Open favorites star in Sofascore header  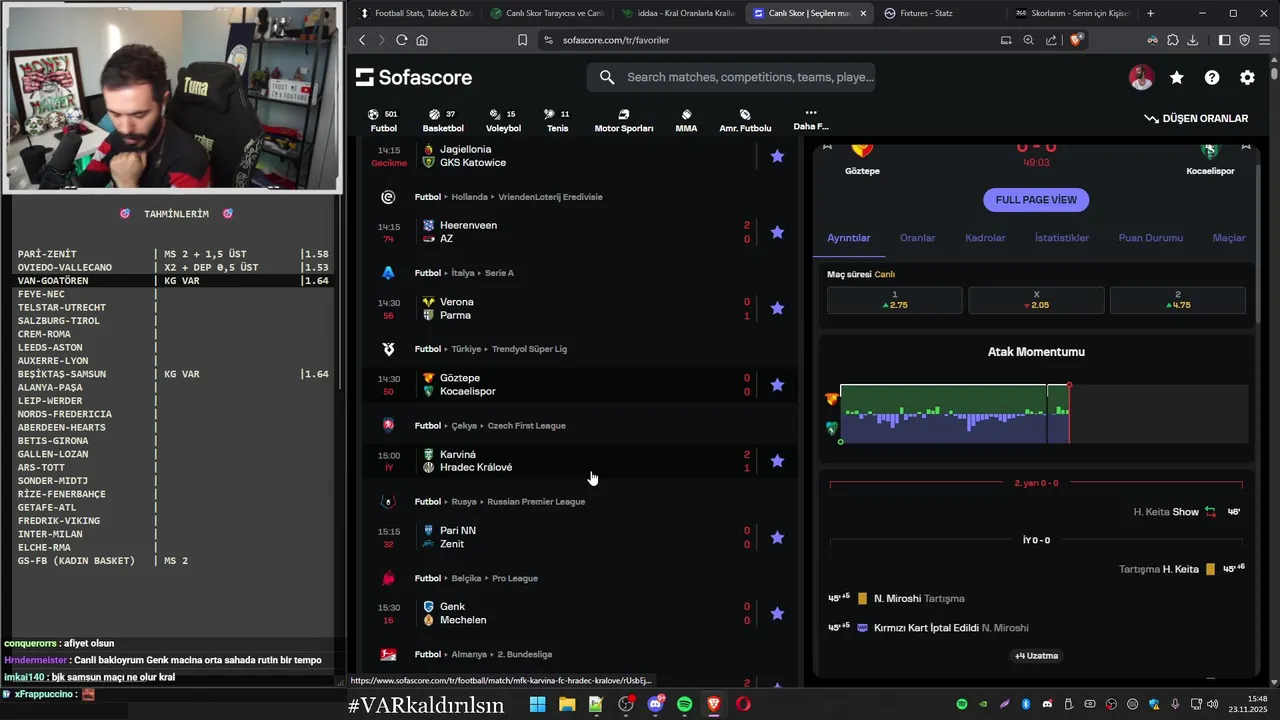1177,77
